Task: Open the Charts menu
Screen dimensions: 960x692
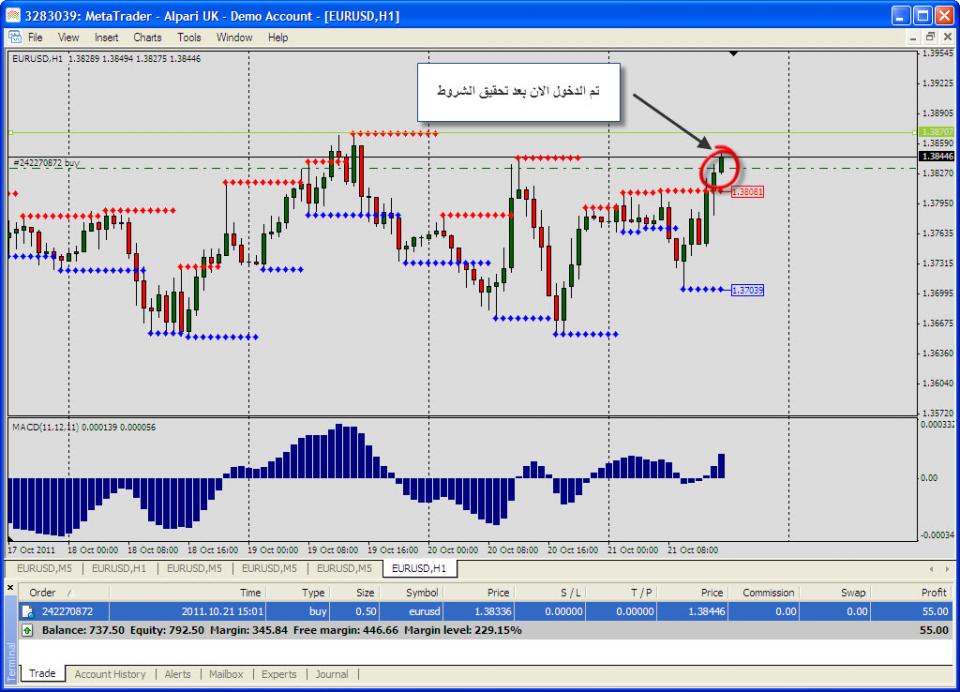Action: [x=147, y=37]
